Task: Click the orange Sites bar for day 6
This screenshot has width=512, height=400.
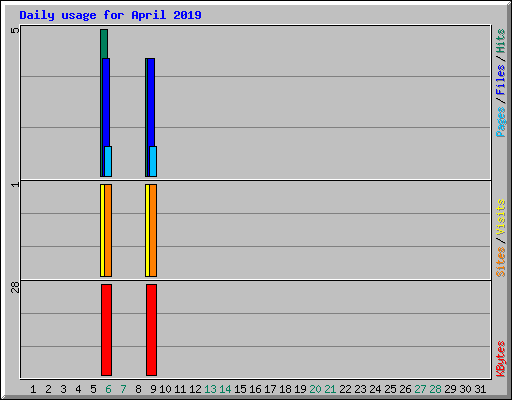Action: [x=108, y=230]
